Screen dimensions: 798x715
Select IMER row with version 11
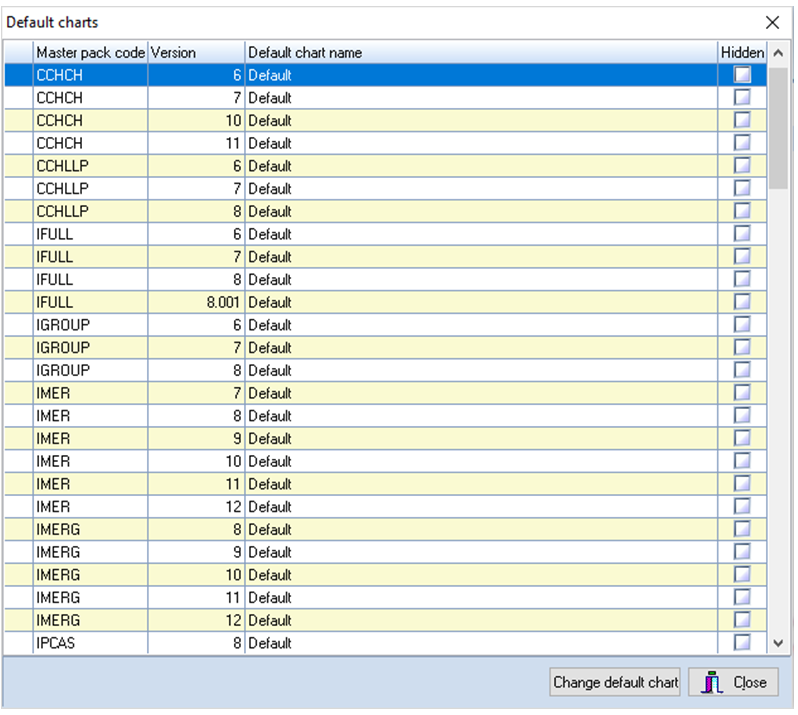coord(385,484)
